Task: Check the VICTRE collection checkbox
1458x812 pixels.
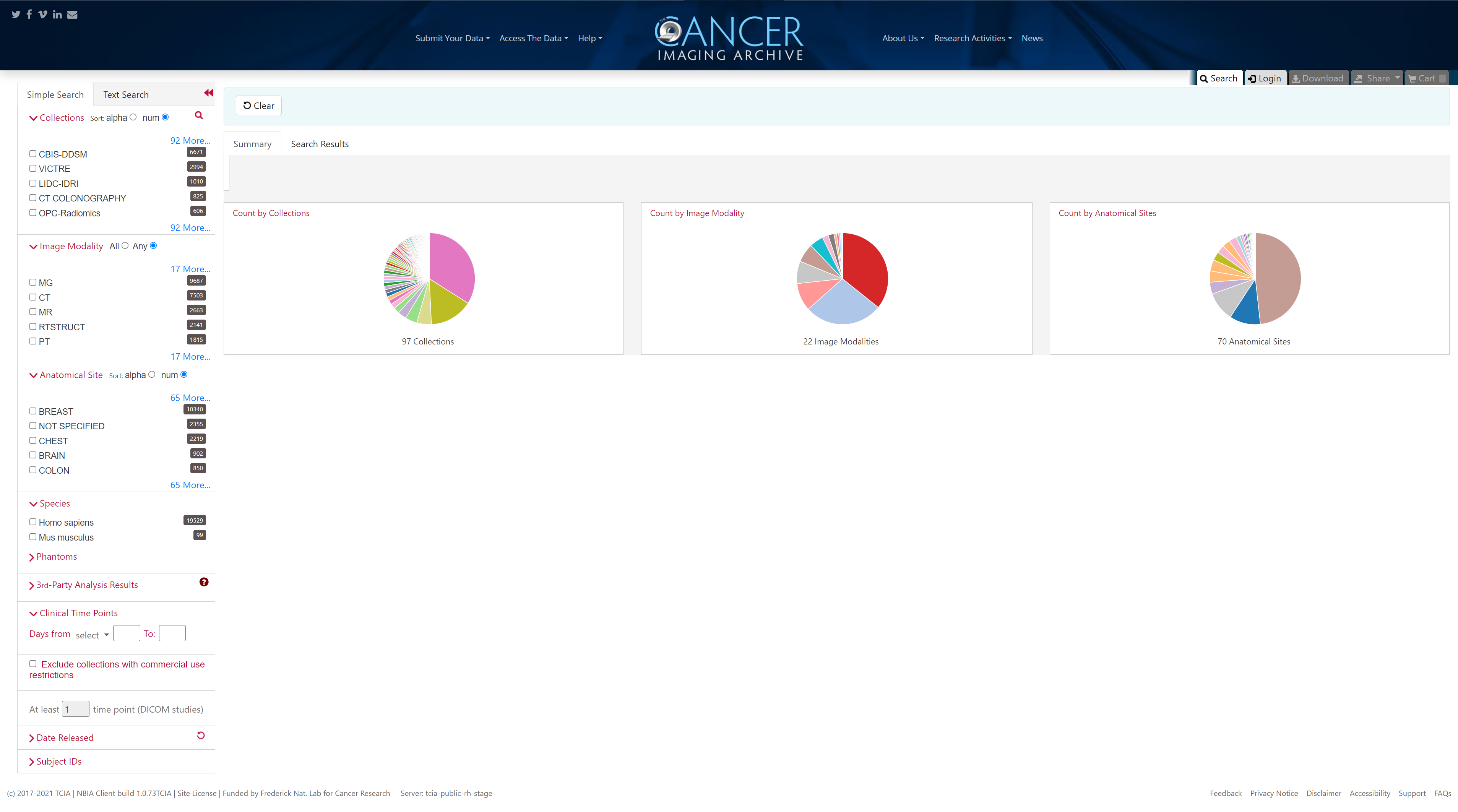Action: pos(33,168)
